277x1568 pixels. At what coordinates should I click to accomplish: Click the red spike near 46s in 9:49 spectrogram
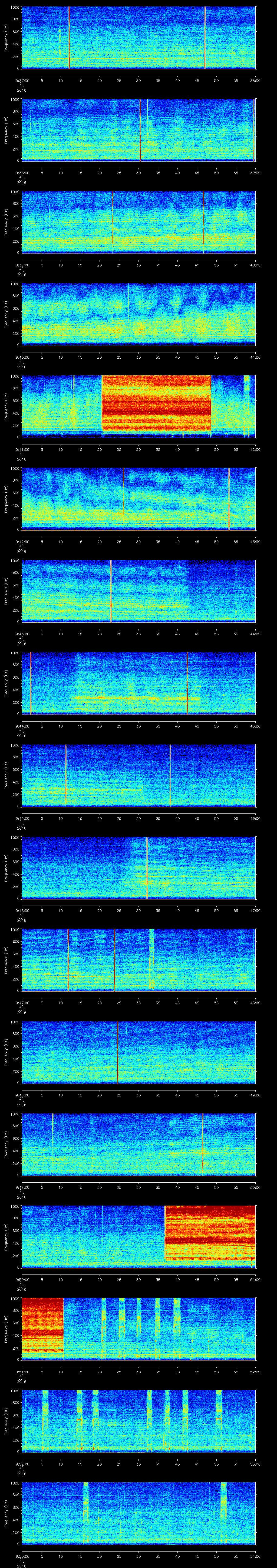pos(203,1143)
